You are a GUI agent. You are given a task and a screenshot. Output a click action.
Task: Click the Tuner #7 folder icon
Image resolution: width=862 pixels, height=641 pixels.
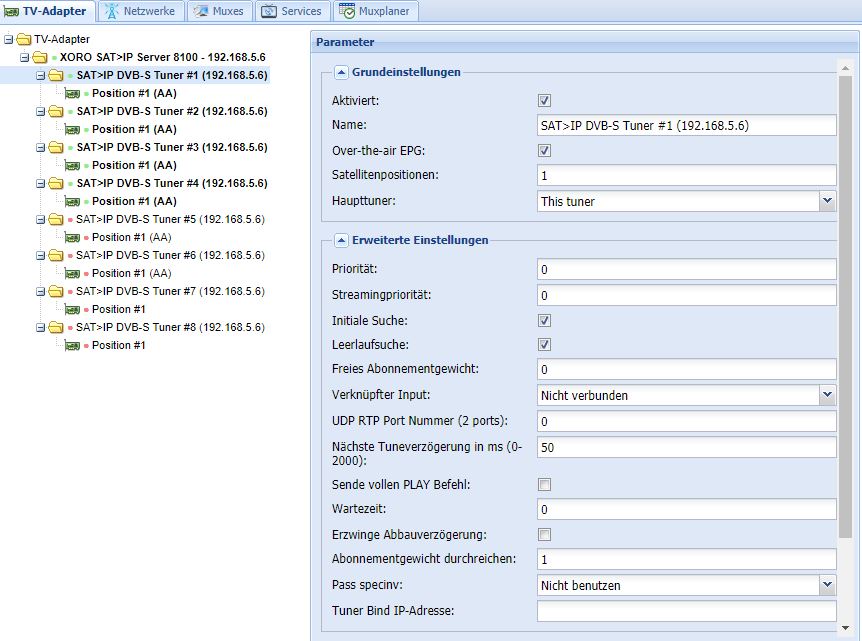pyautogui.click(x=56, y=291)
